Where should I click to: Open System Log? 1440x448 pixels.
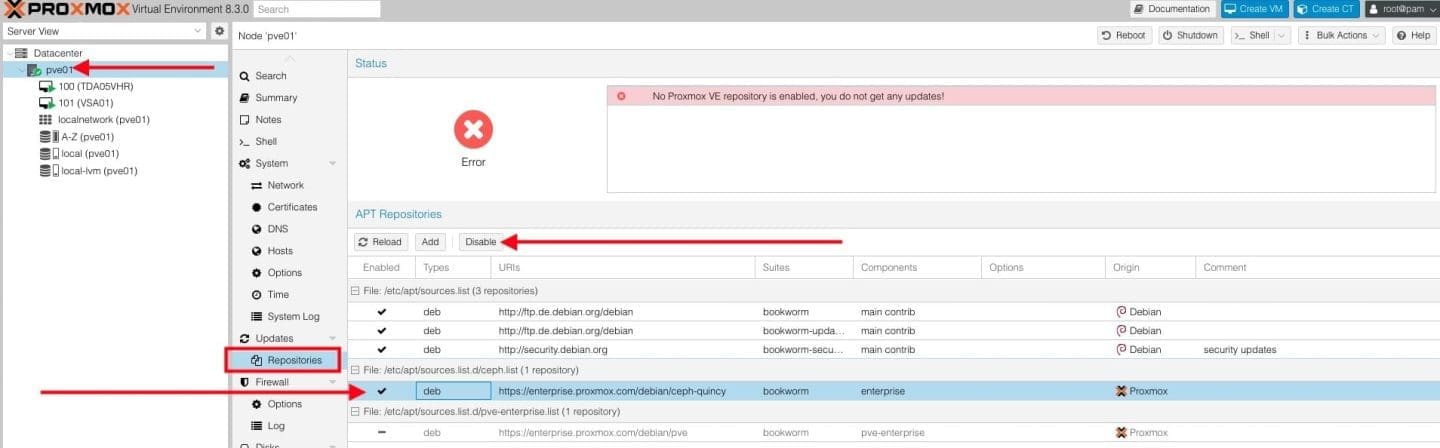pos(293,317)
